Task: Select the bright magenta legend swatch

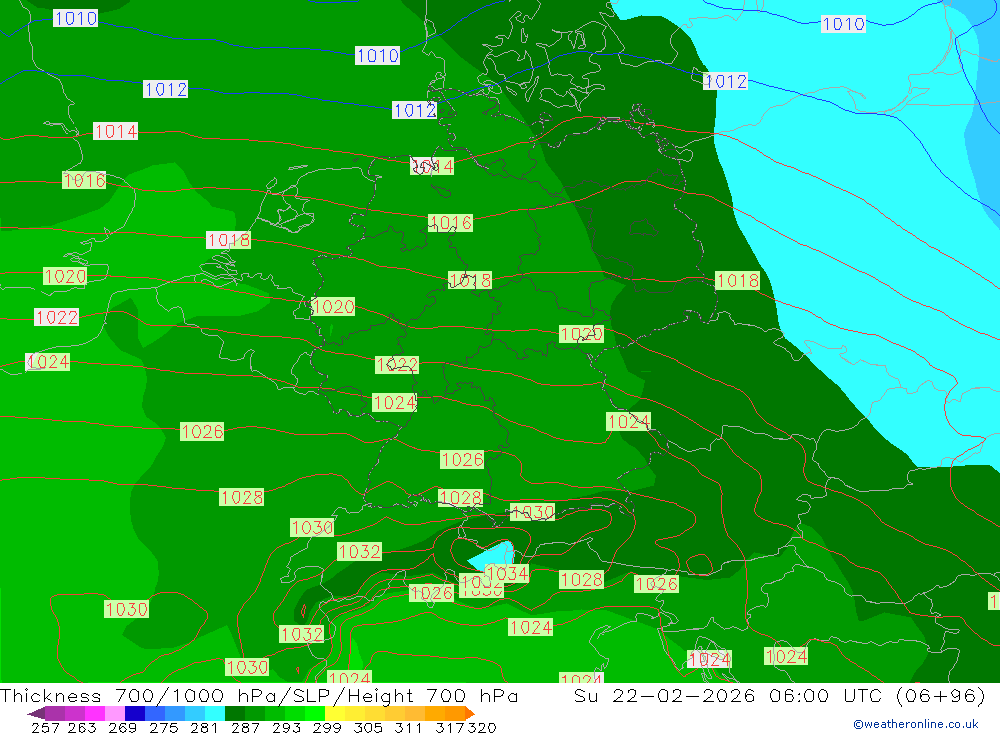Action: 94,713
